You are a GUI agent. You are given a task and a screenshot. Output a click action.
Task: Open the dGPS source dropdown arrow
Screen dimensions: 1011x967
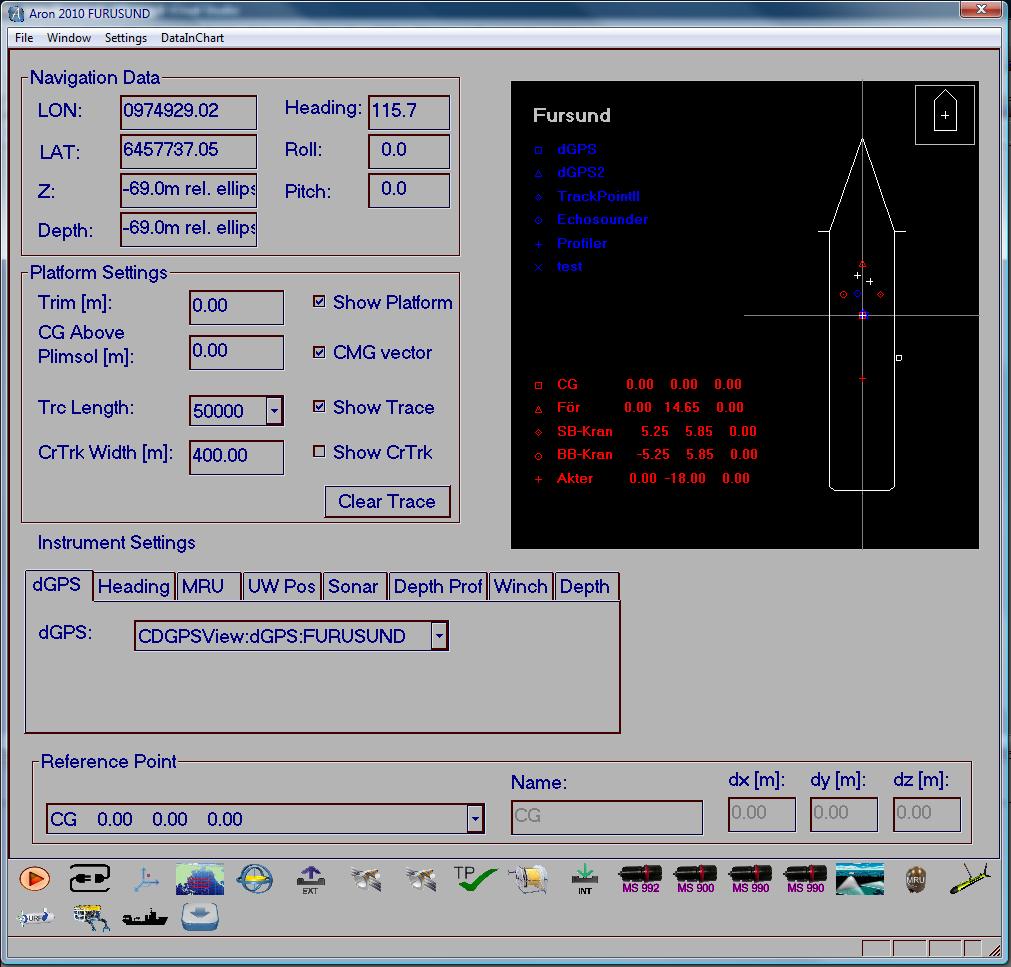click(x=439, y=636)
